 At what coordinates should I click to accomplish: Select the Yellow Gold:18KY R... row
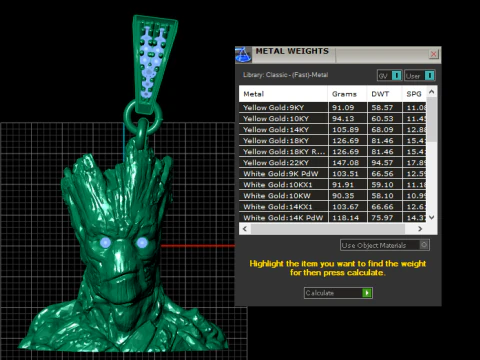333,151
